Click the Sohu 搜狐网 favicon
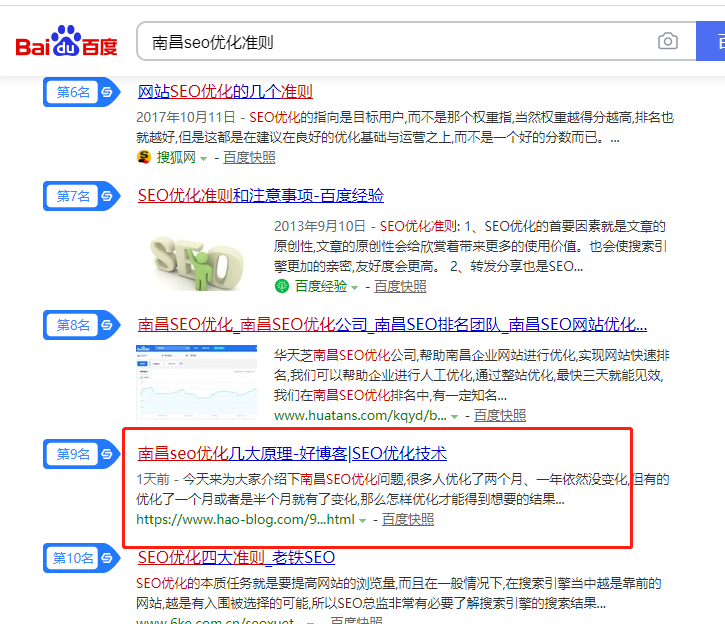 [x=144, y=158]
